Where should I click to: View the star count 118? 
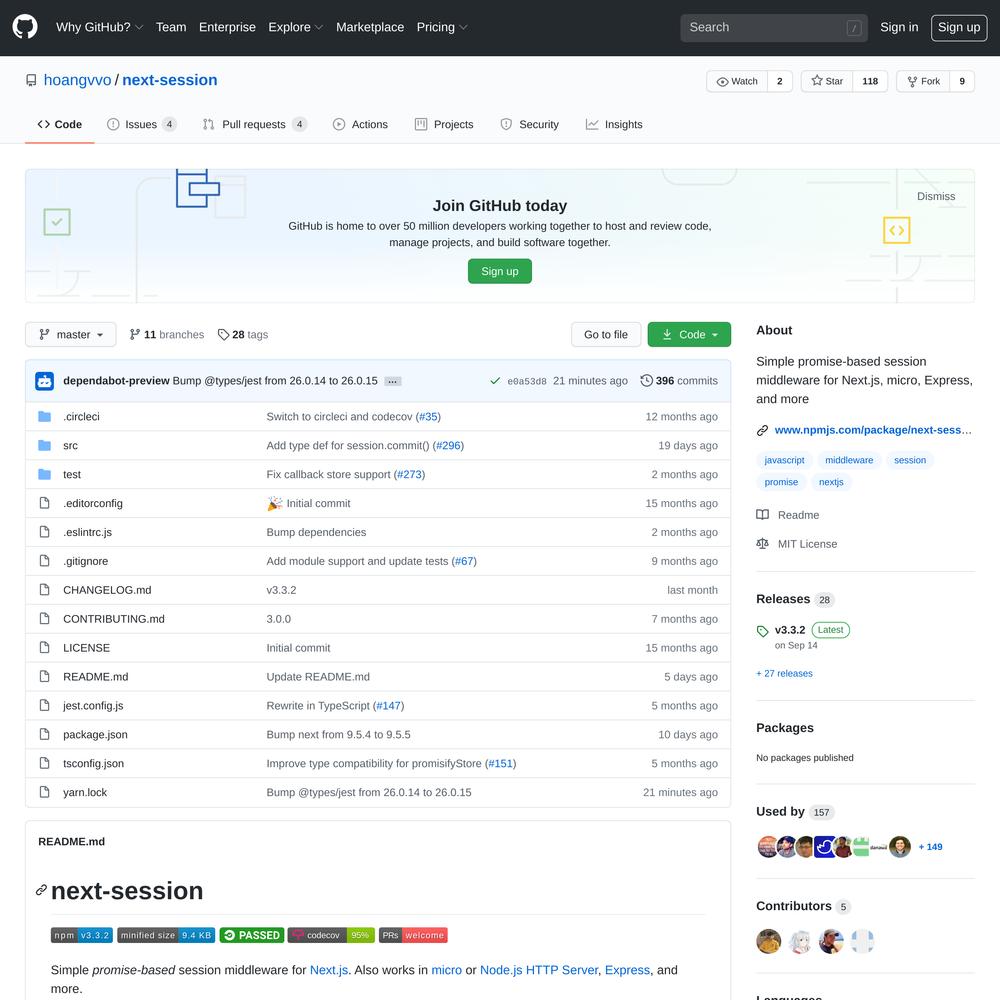pyautogui.click(x=870, y=81)
